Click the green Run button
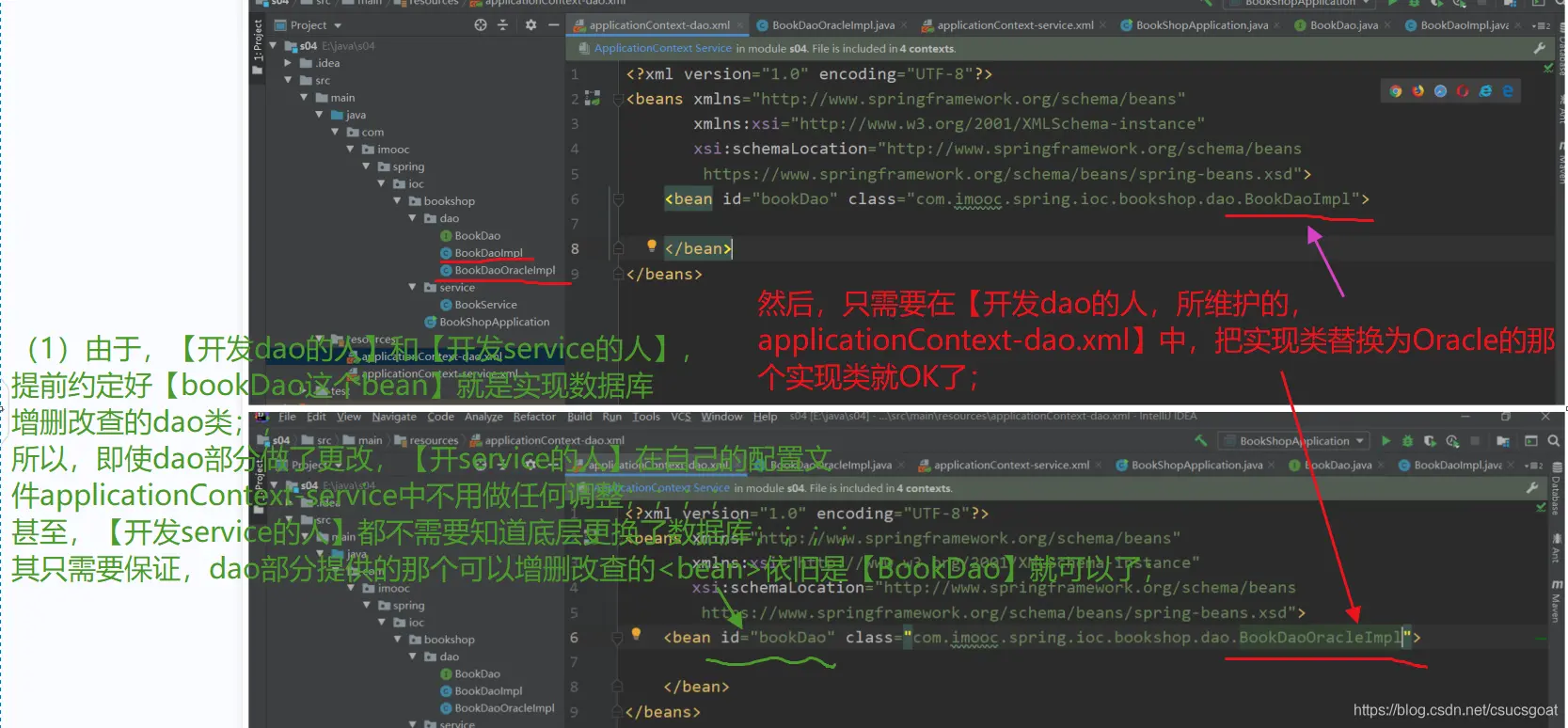1568x728 pixels. click(x=1386, y=440)
